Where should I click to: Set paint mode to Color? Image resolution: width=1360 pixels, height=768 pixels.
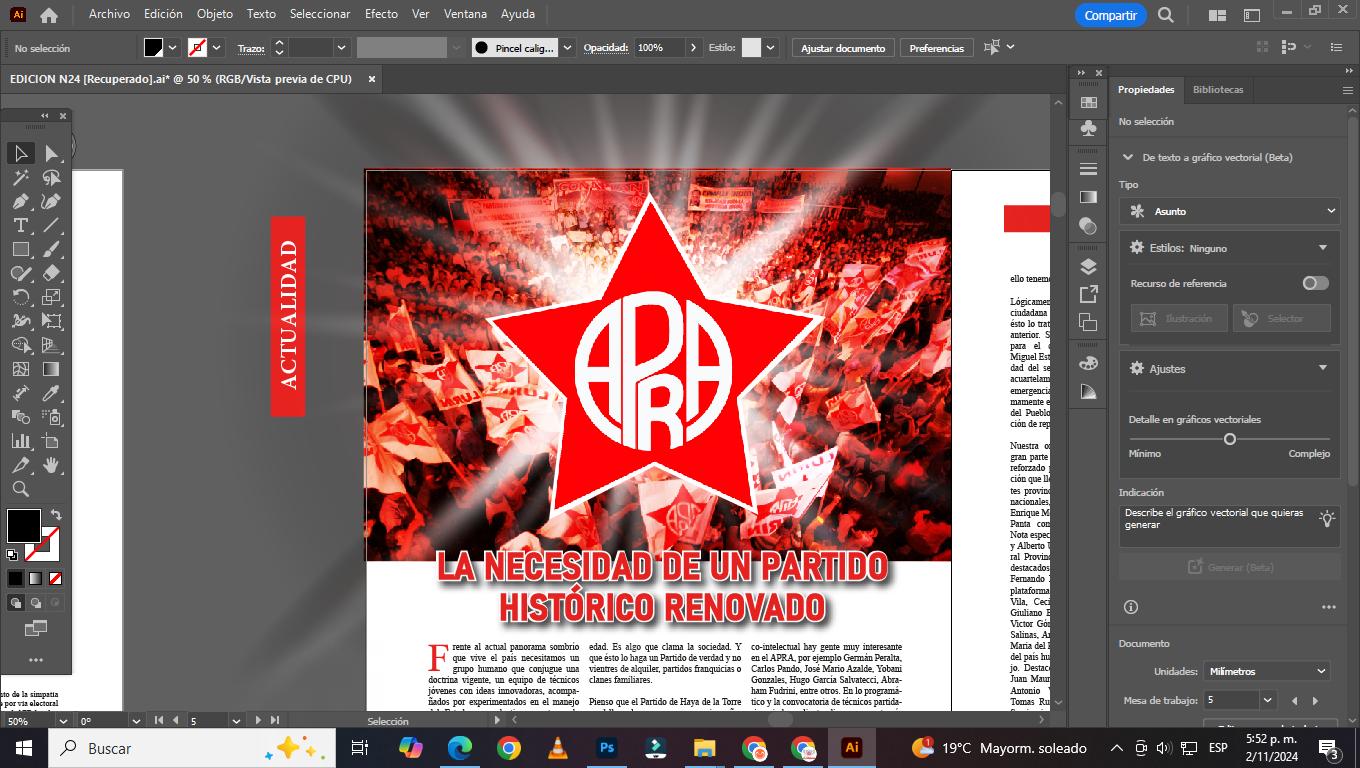(16, 578)
